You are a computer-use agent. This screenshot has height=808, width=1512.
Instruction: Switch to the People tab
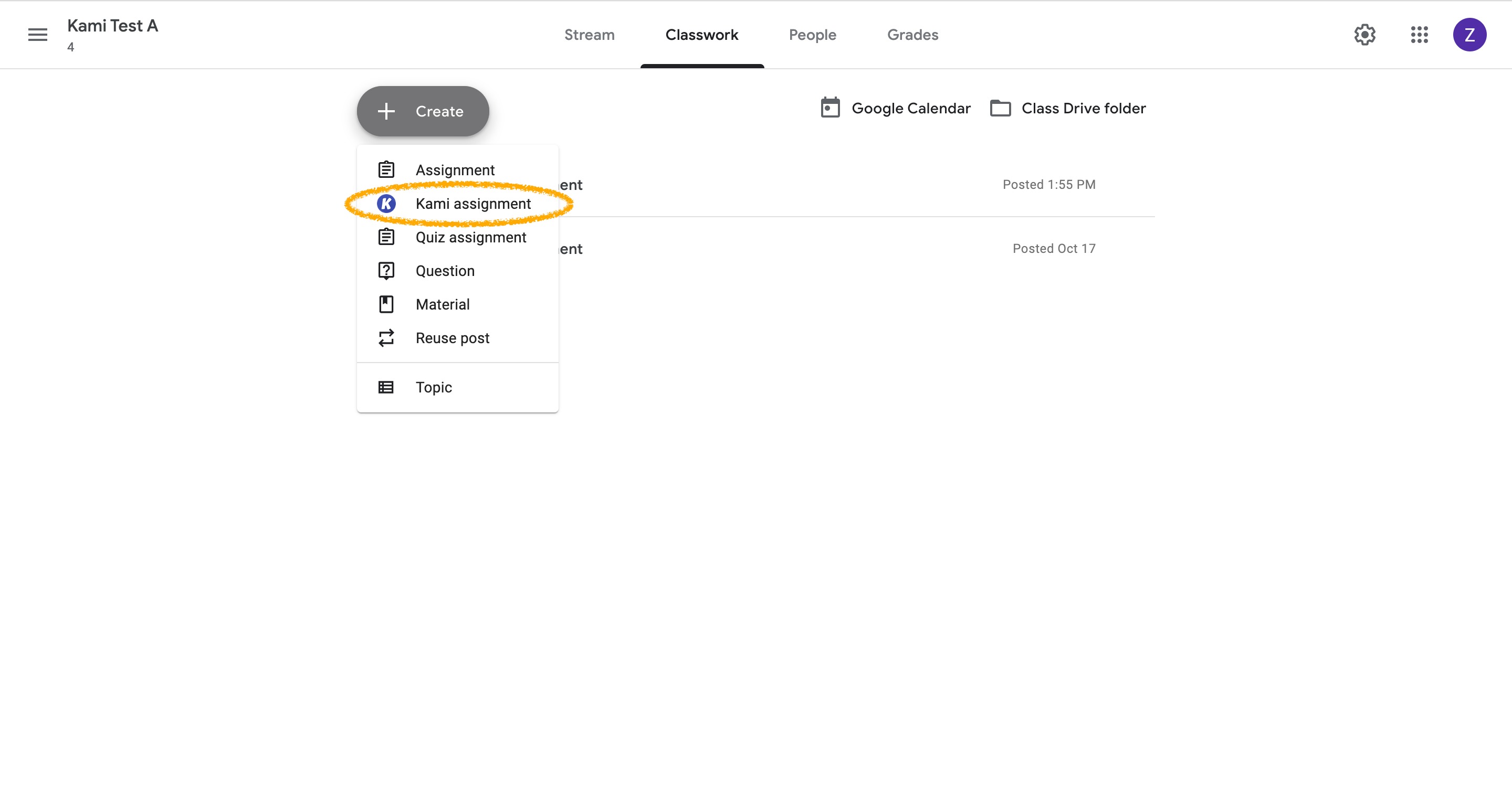(x=812, y=35)
